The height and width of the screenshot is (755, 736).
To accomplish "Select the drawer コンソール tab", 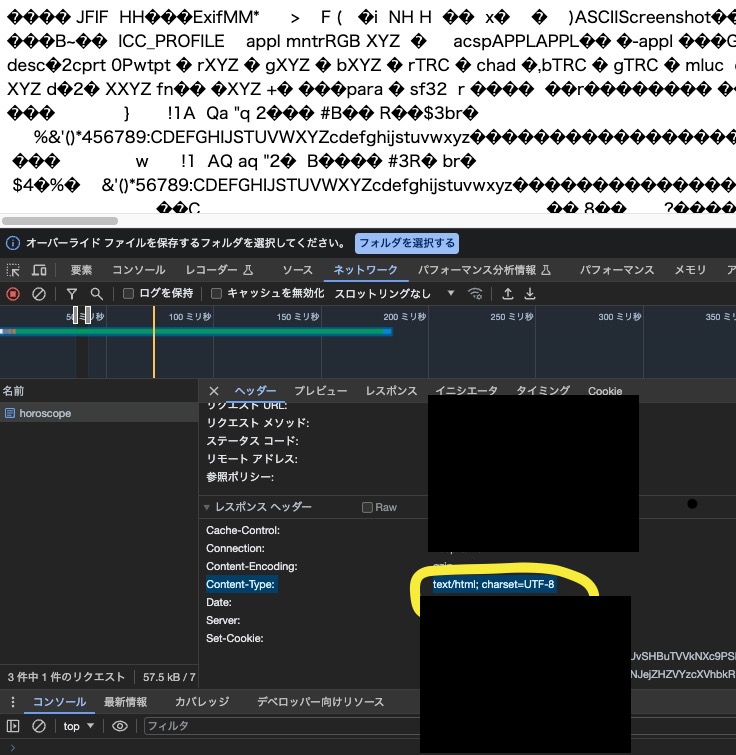I will pos(59,702).
